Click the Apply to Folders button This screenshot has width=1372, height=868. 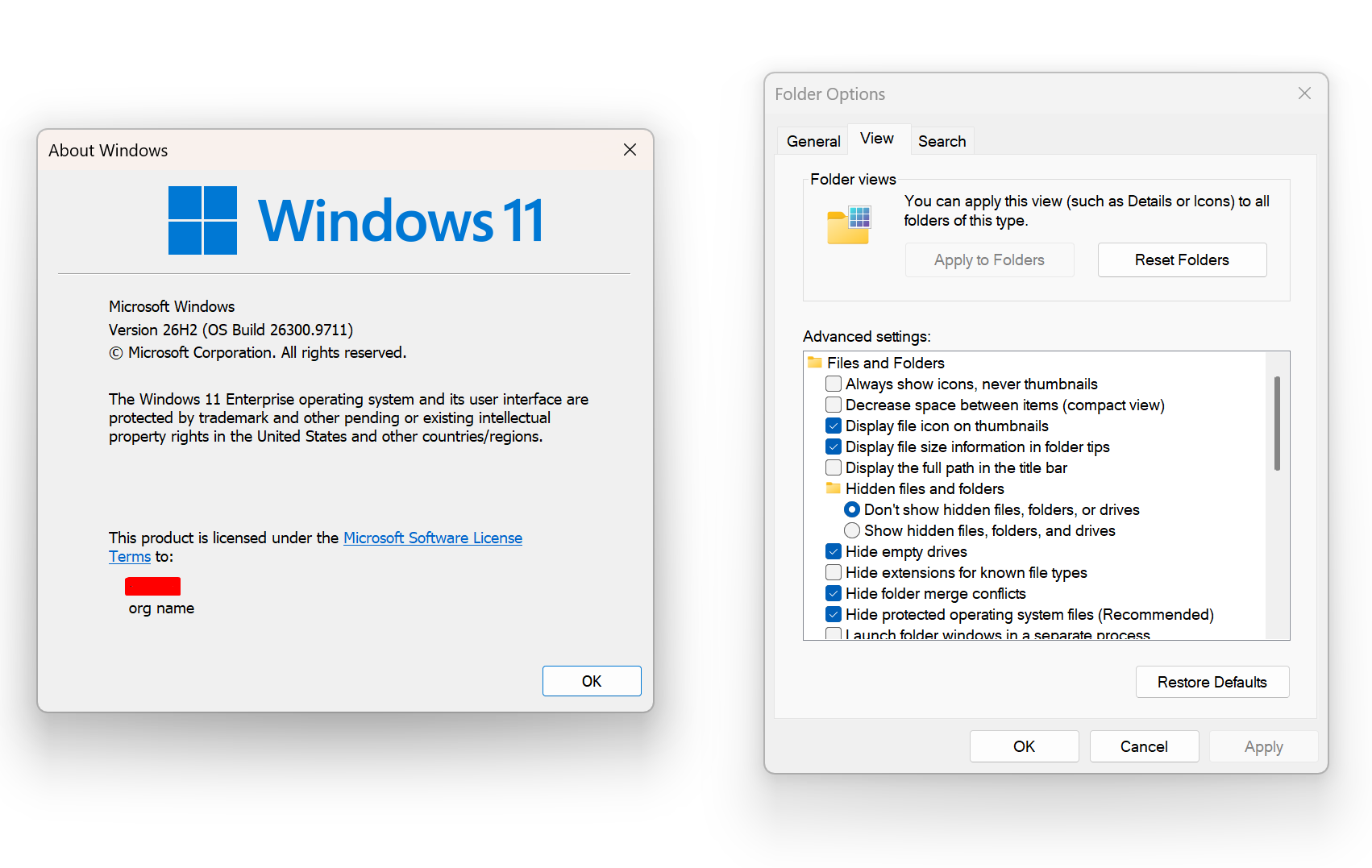click(x=989, y=260)
